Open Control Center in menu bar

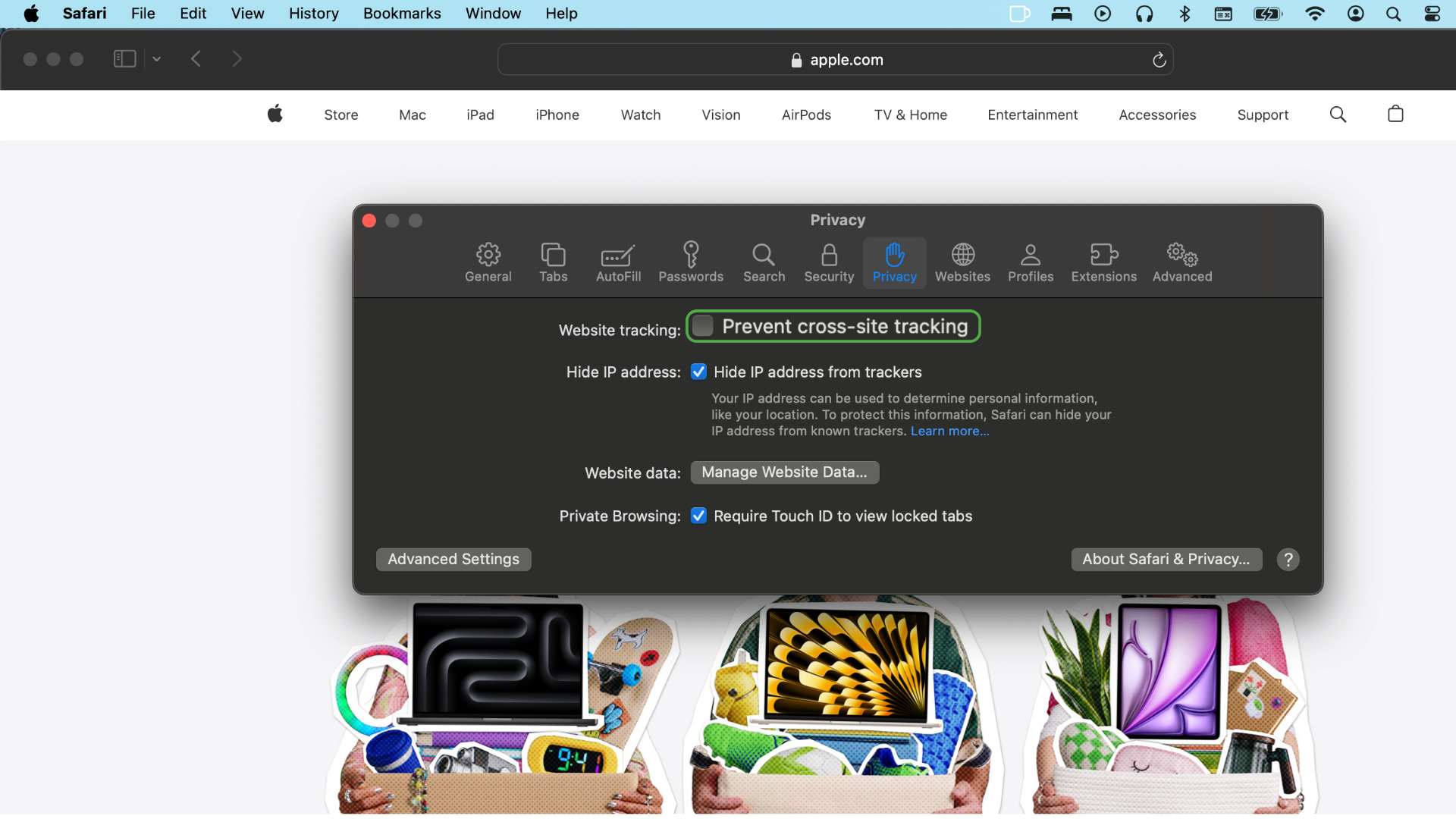[x=1432, y=14]
